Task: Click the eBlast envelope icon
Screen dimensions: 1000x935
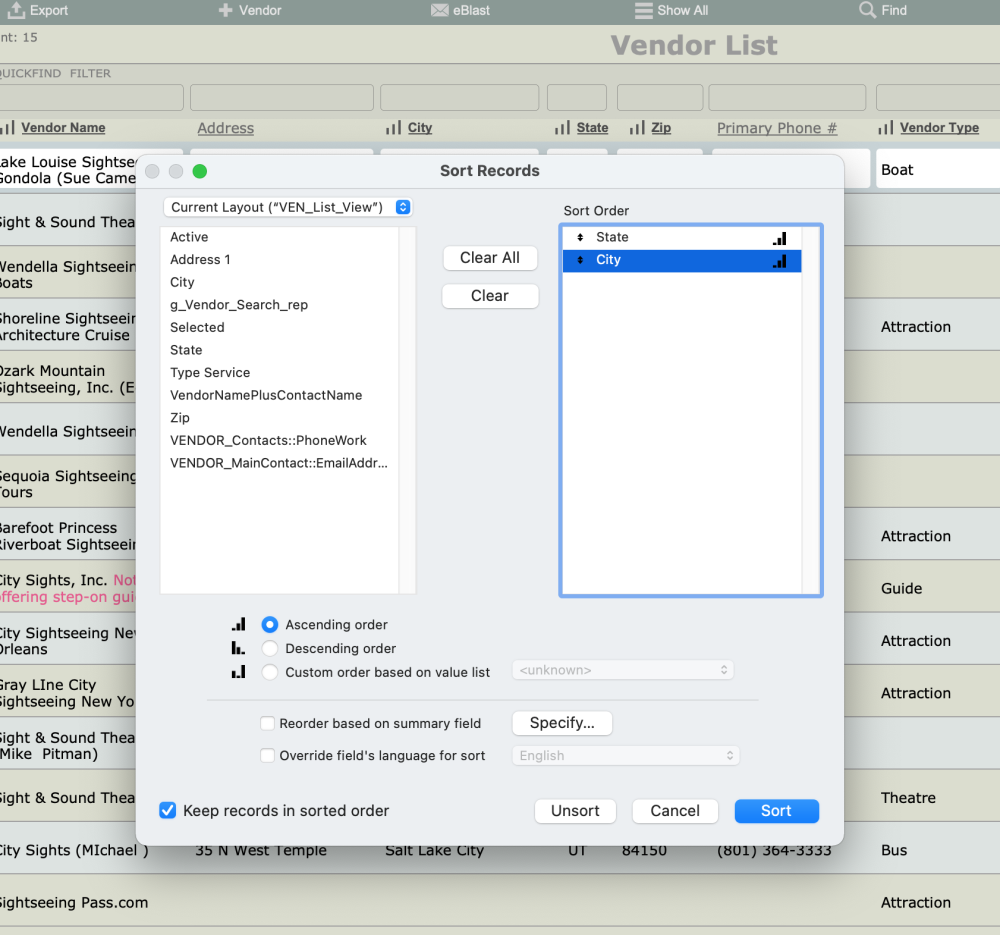Action: pos(439,10)
